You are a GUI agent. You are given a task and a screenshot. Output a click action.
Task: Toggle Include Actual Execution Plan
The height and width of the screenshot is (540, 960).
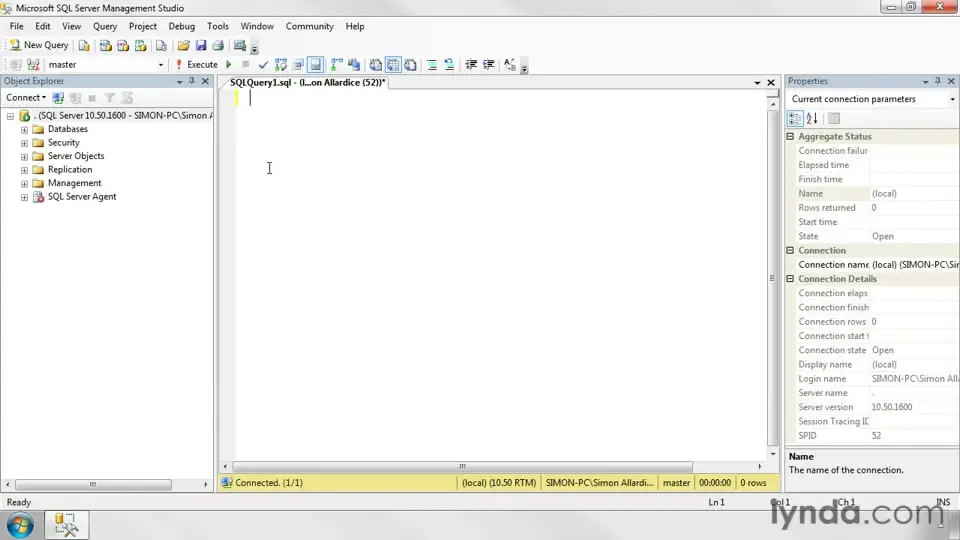pos(336,64)
